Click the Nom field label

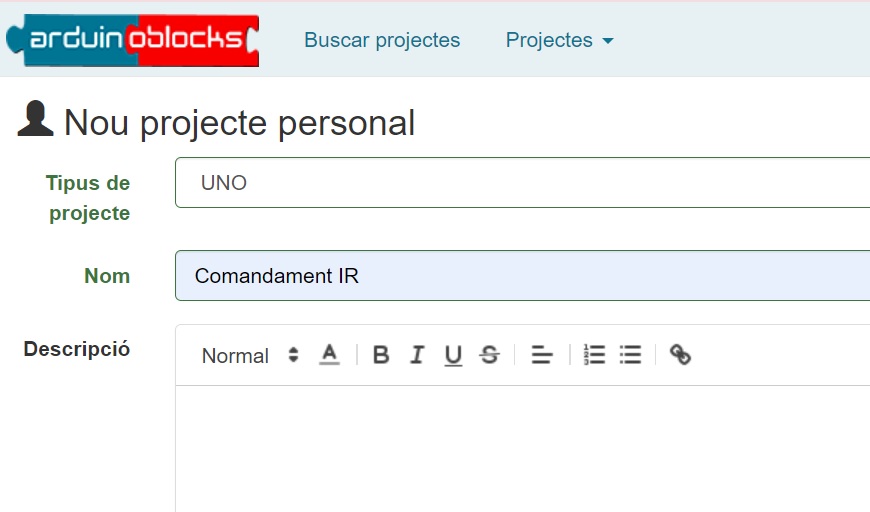click(107, 276)
